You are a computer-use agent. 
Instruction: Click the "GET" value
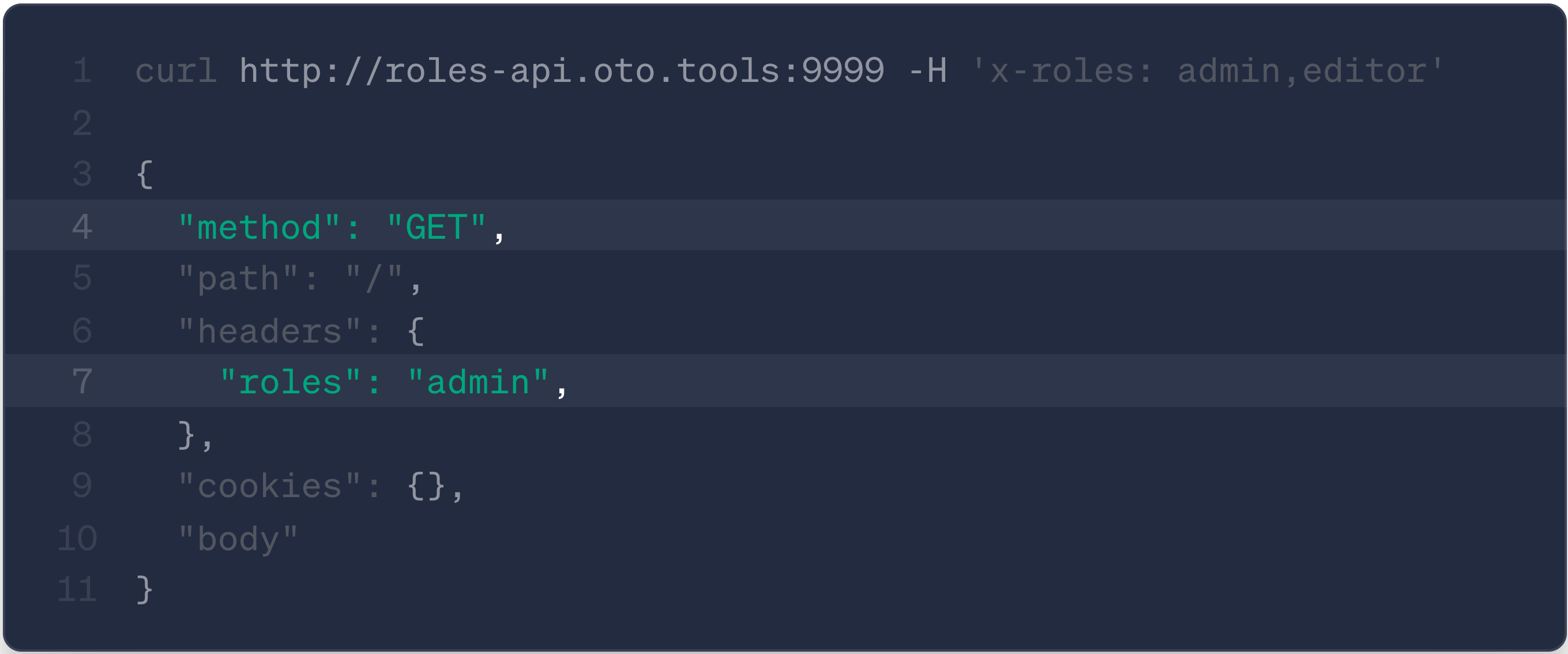(x=436, y=227)
